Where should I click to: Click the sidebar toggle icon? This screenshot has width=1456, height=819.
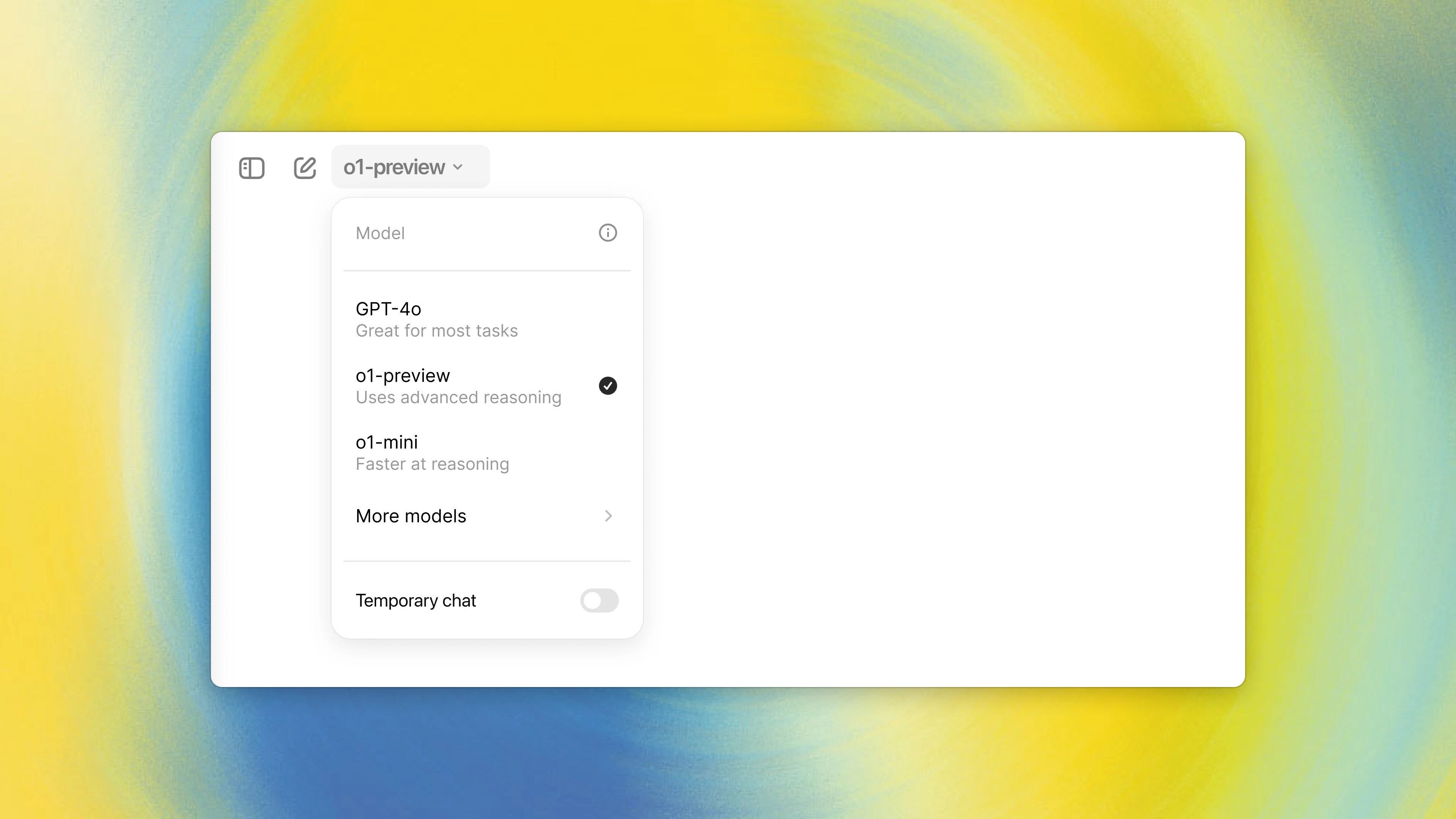pyautogui.click(x=251, y=167)
